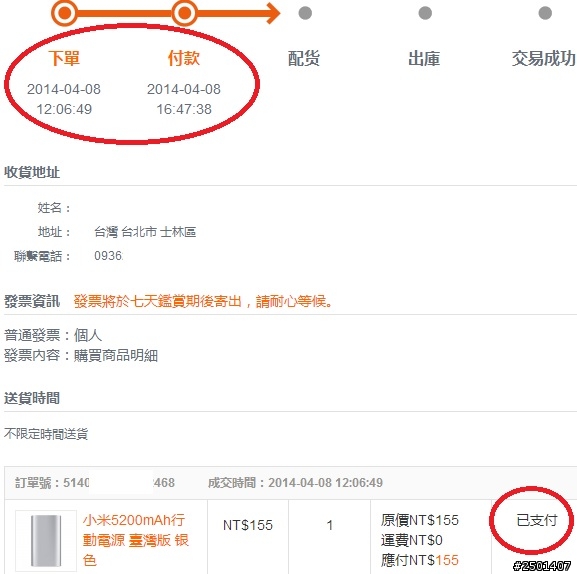Click the orange invoice notice text

coord(203,301)
